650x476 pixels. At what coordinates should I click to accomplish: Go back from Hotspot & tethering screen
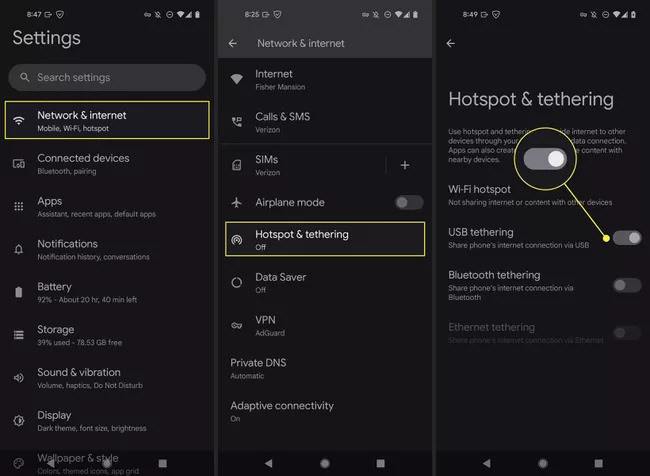click(451, 43)
